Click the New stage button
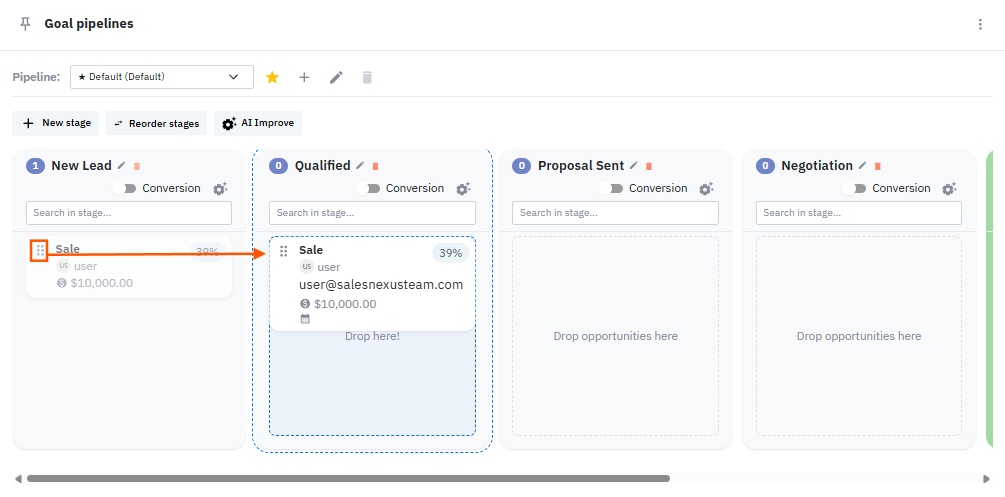 point(56,123)
